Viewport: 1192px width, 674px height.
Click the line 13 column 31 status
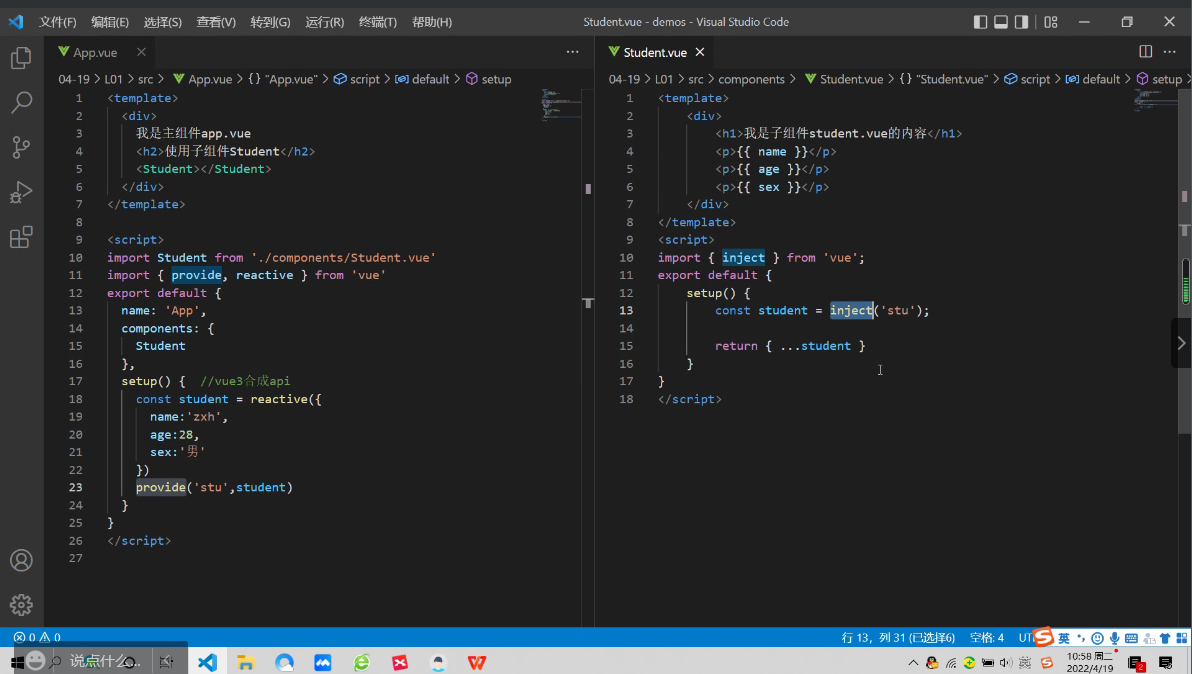(x=898, y=637)
